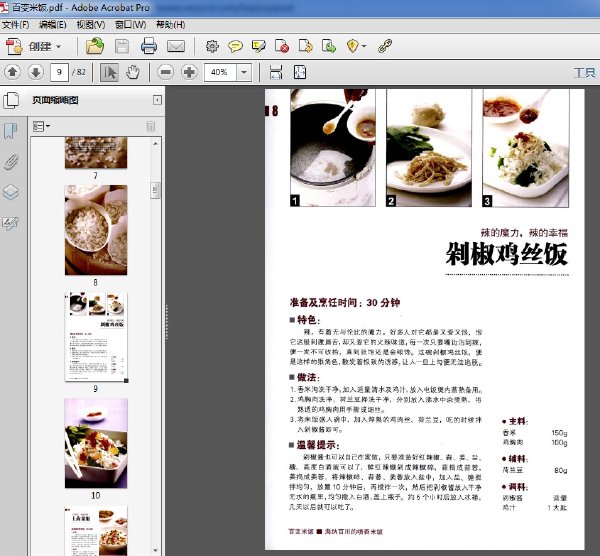The image size is (600, 556).
Task: Click the 工具 panel link
Action: click(x=585, y=72)
